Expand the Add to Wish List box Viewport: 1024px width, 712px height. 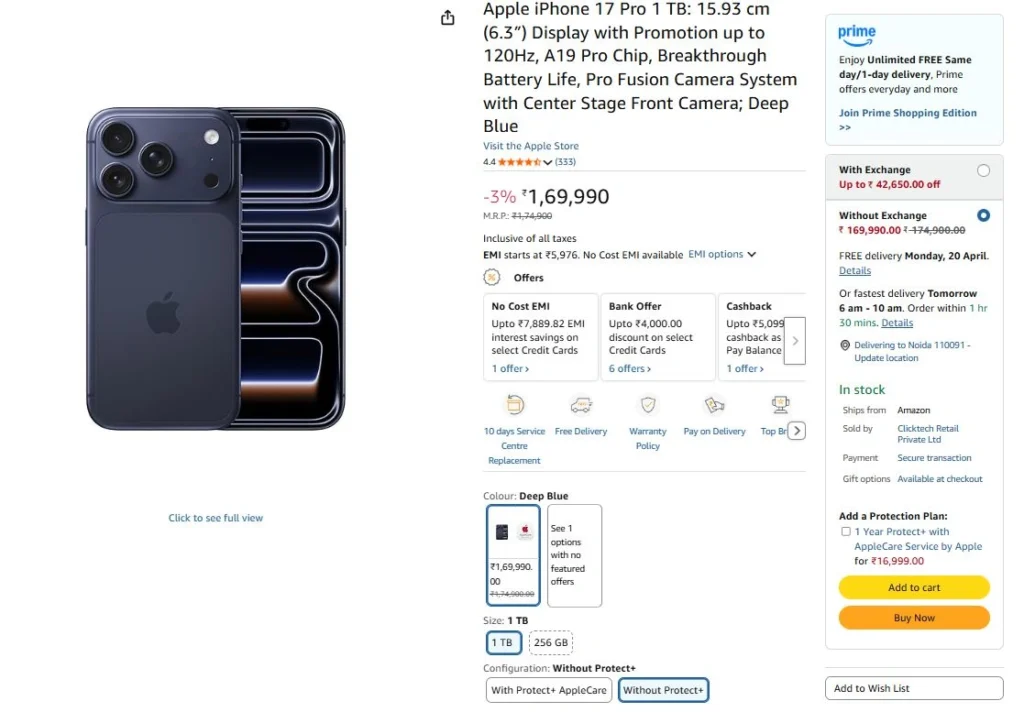click(x=913, y=688)
